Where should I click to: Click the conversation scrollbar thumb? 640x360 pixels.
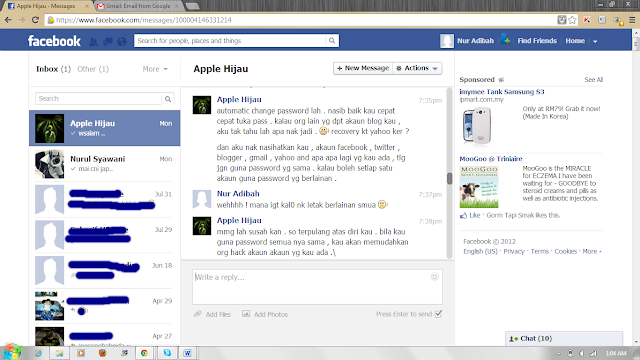click(449, 178)
